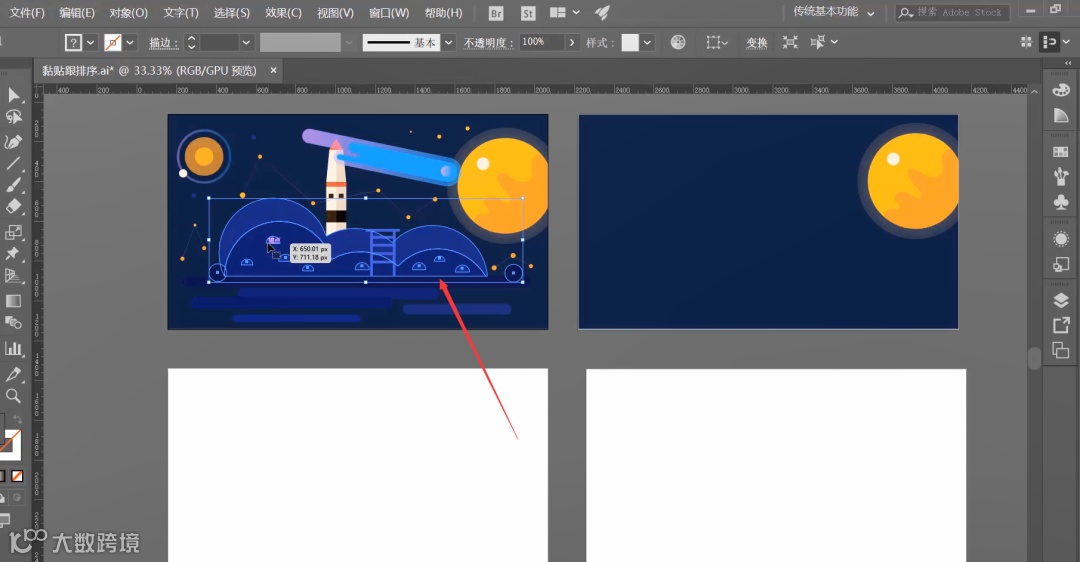This screenshot has height=562, width=1080.
Task: Open the 效果(C) menu
Action: [283, 13]
